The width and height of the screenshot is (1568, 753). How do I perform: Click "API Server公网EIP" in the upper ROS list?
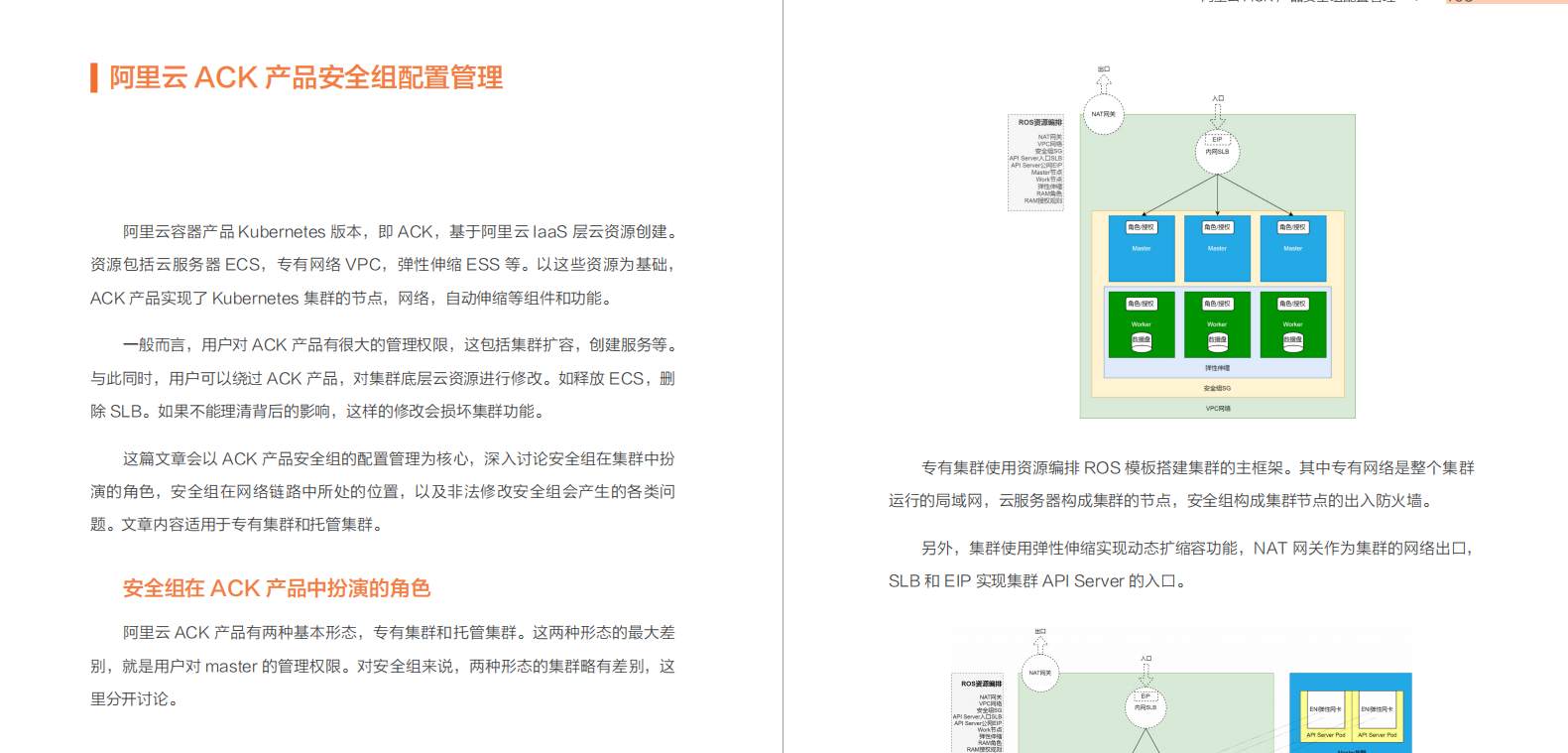1036,166
